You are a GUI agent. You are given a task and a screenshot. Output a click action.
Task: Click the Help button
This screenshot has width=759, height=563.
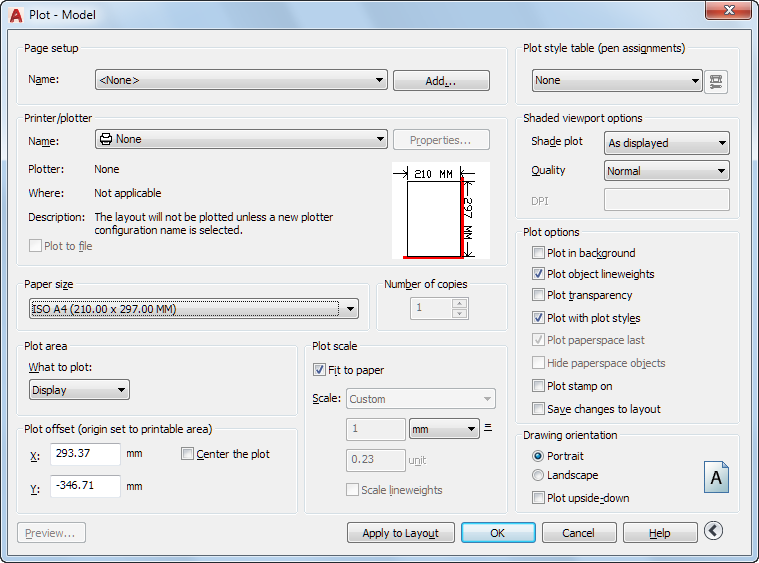point(659,533)
